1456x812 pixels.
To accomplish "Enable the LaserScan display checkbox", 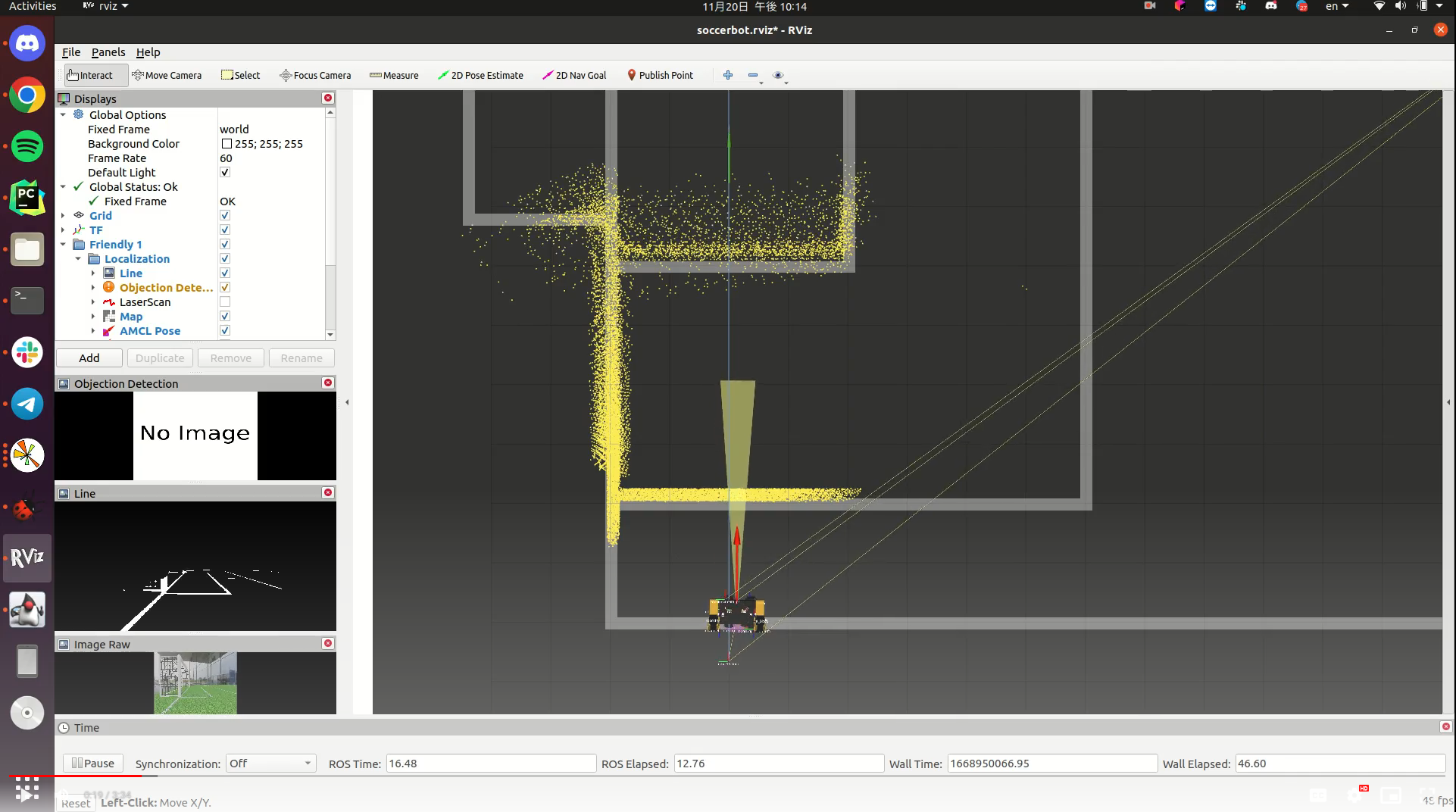I will click(225, 302).
